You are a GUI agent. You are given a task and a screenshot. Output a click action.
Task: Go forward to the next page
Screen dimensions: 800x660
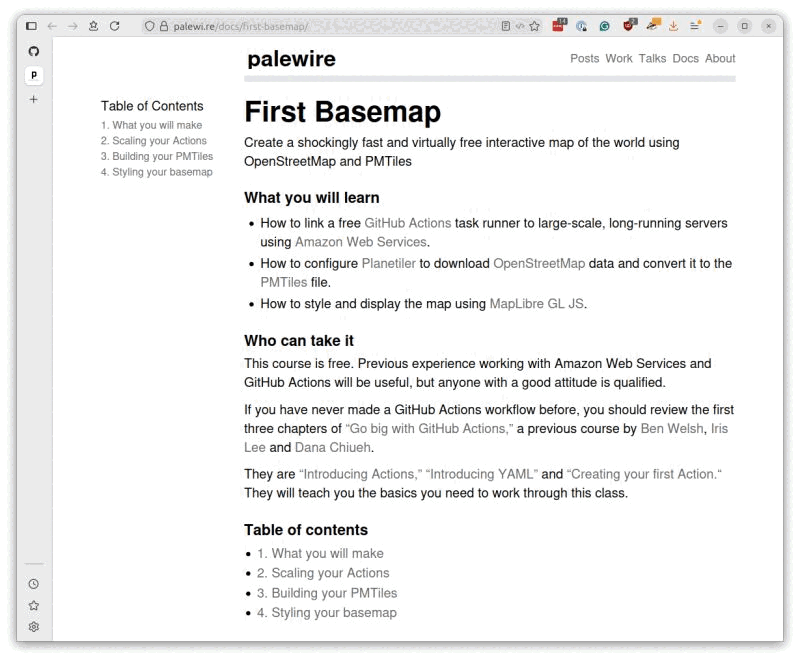click(x=73, y=26)
